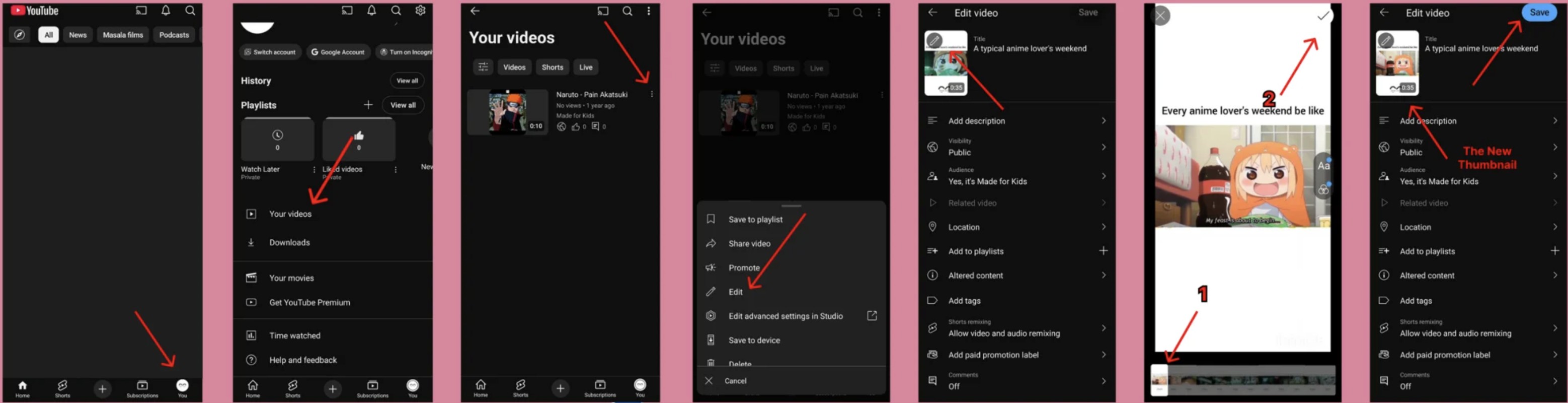Open three-dot menu beside Watch Later

coord(314,169)
